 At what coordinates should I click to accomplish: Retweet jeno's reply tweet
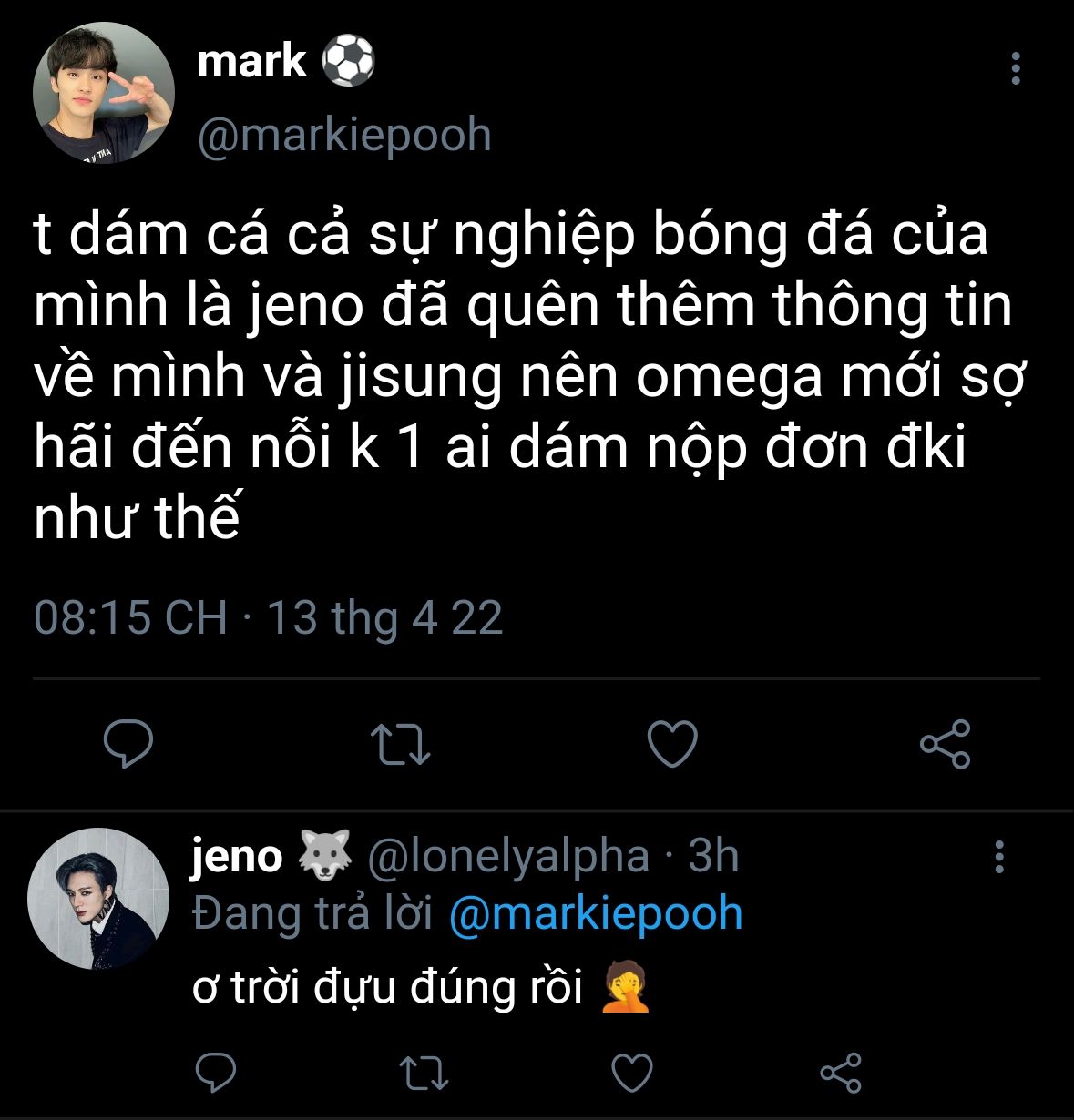[x=424, y=1074]
